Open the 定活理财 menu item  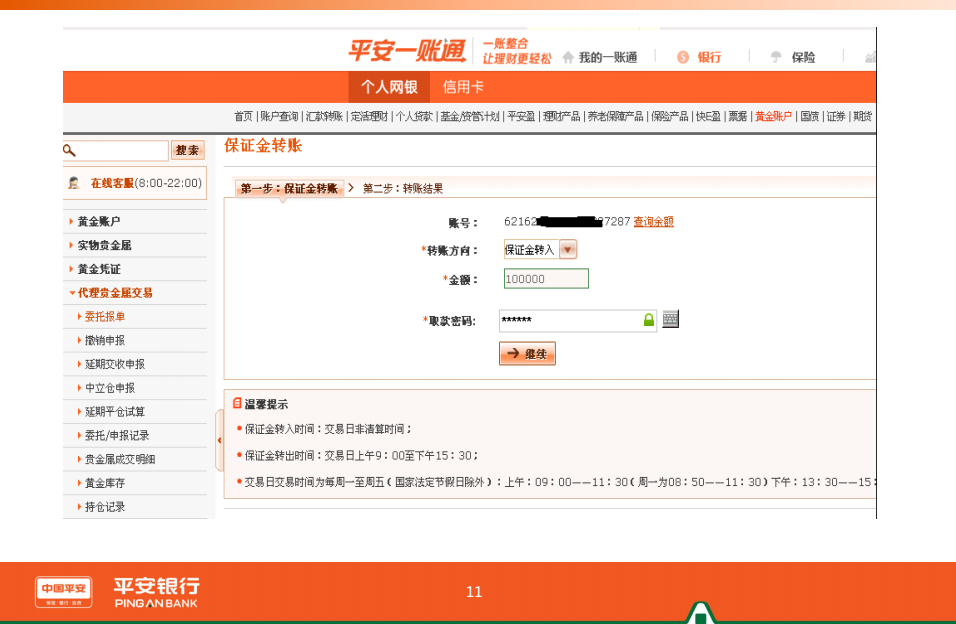tap(369, 117)
